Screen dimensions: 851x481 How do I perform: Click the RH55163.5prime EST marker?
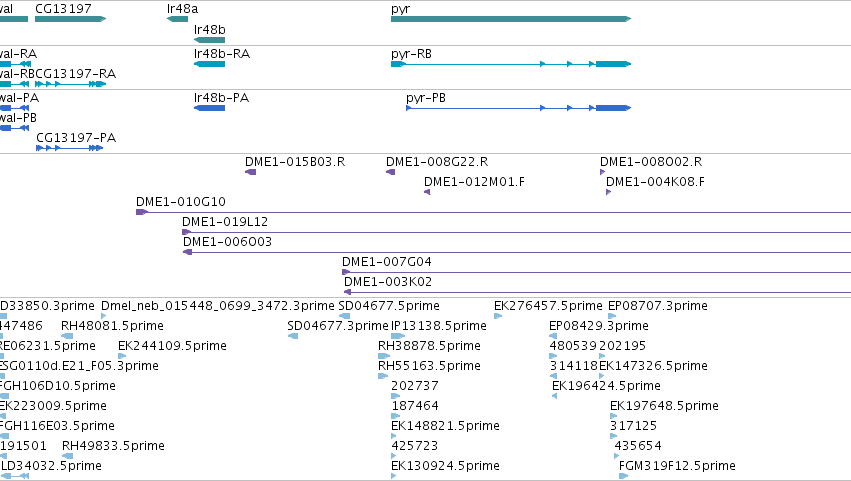point(383,376)
